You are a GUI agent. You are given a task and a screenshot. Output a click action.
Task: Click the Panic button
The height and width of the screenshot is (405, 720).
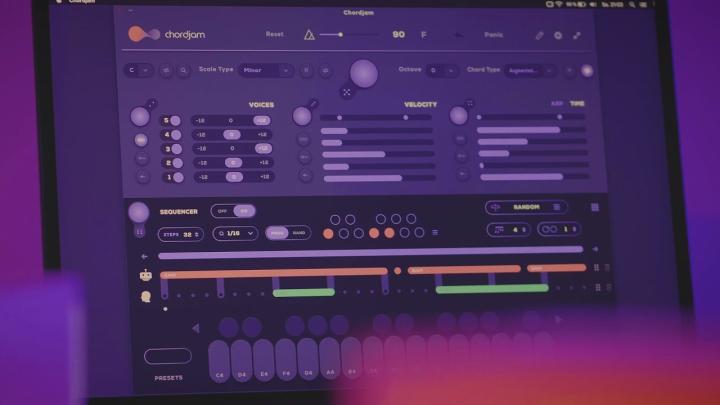[494, 35]
